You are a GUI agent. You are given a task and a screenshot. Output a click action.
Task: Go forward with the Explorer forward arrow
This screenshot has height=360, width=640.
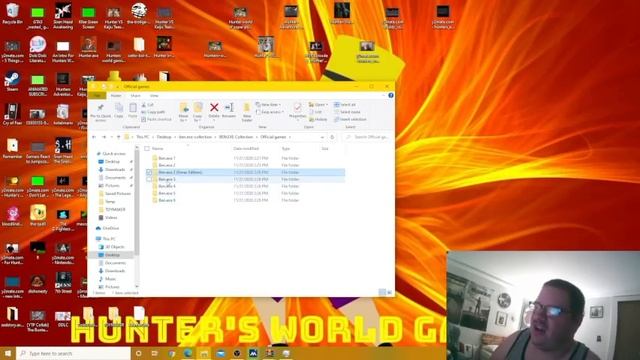click(104, 137)
